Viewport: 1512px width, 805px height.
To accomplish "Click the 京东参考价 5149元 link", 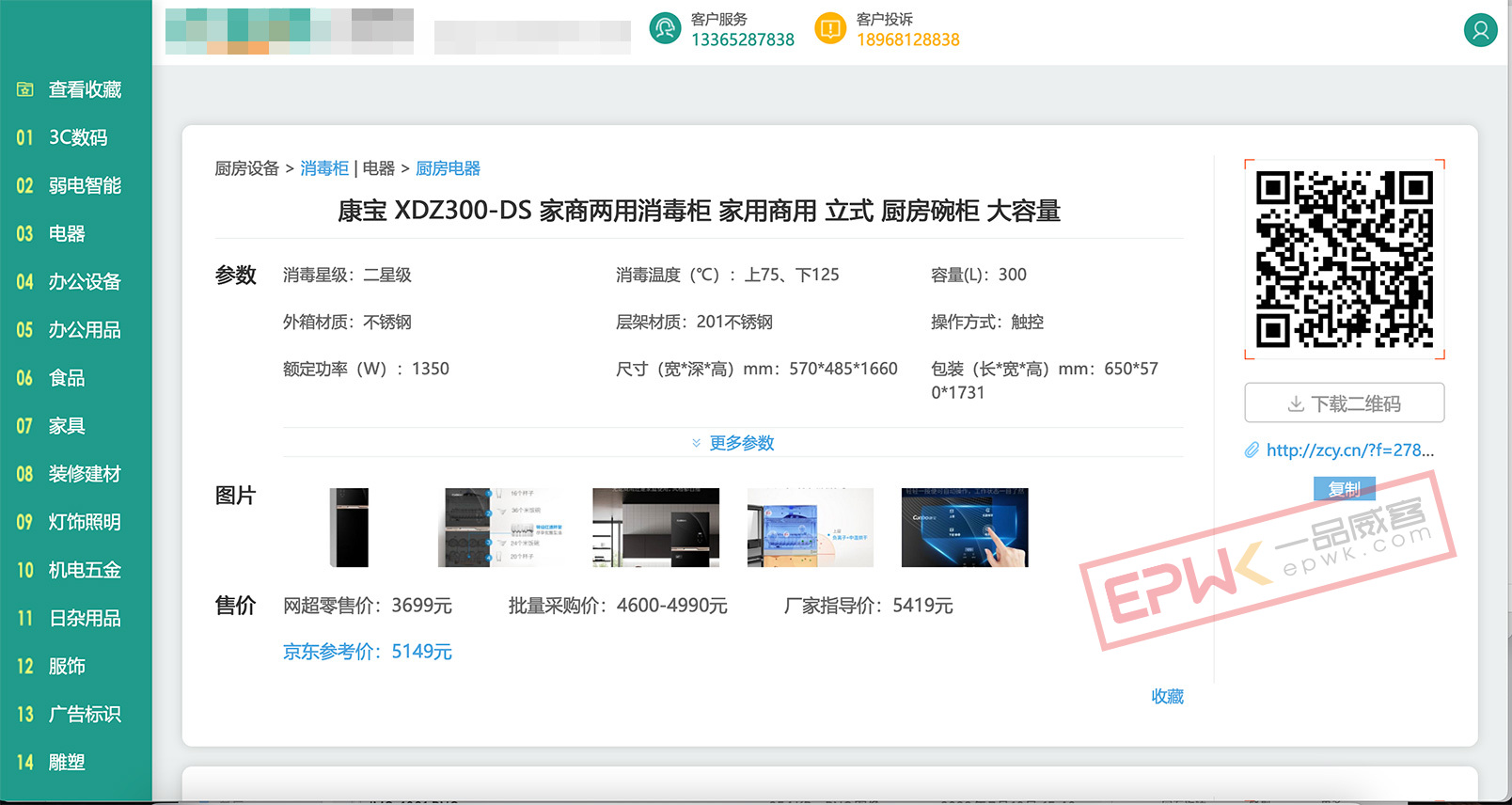I will click(368, 652).
